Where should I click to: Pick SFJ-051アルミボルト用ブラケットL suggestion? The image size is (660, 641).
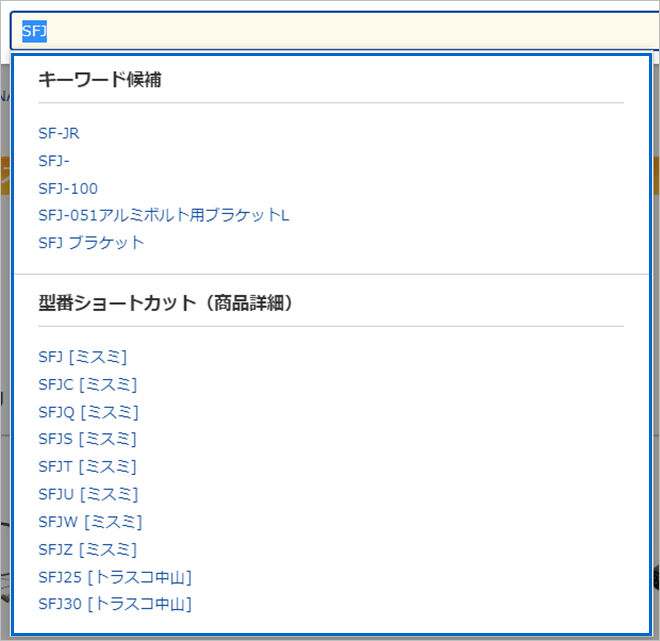point(164,215)
